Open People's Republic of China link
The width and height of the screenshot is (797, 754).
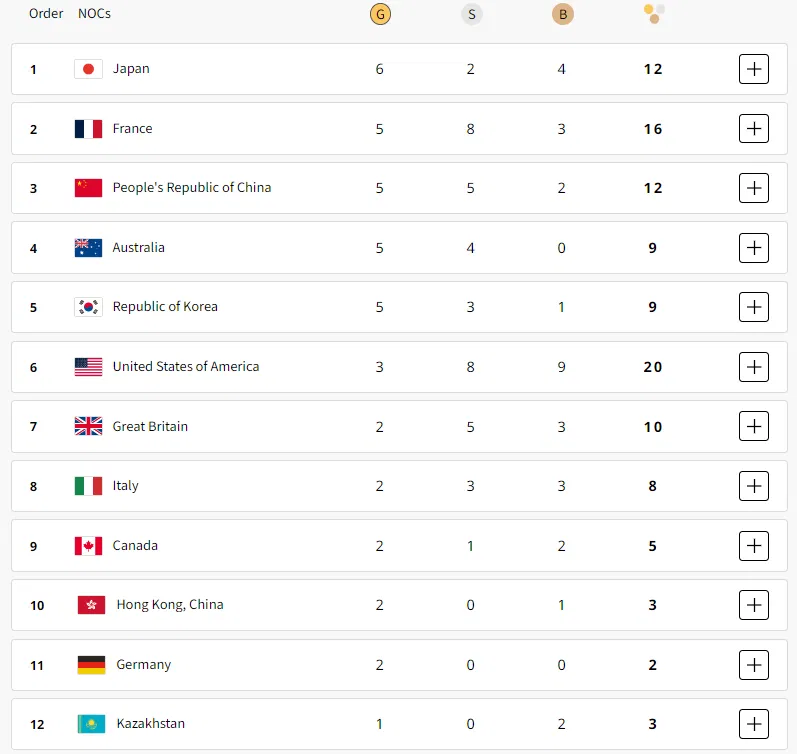[x=191, y=188]
